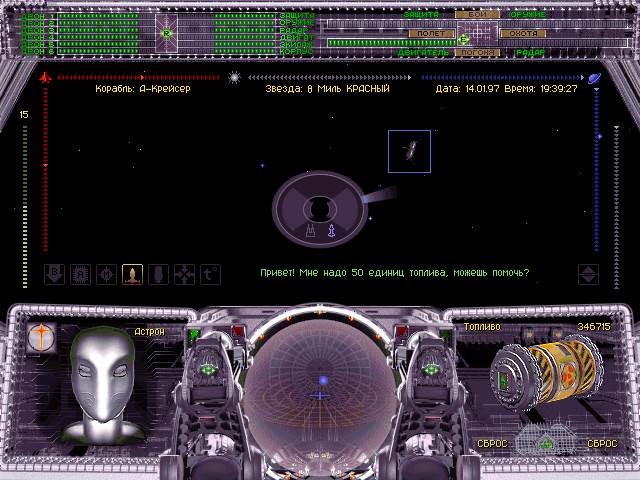Click the red ship icon at top-left

[45, 77]
